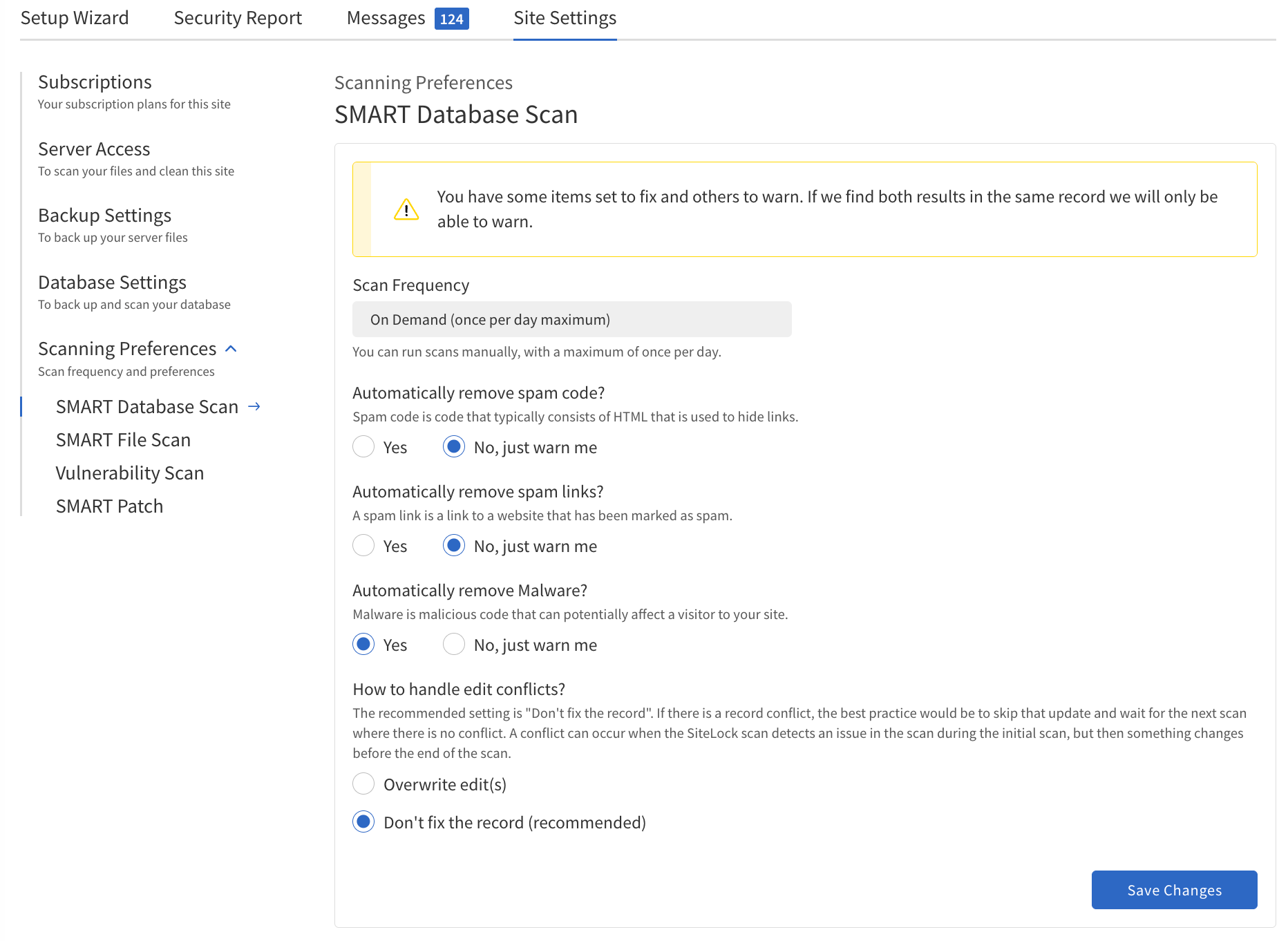This screenshot has height=941, width=1288.
Task: Click the 'Automatically remove spam code?' label
Action: pos(479,392)
